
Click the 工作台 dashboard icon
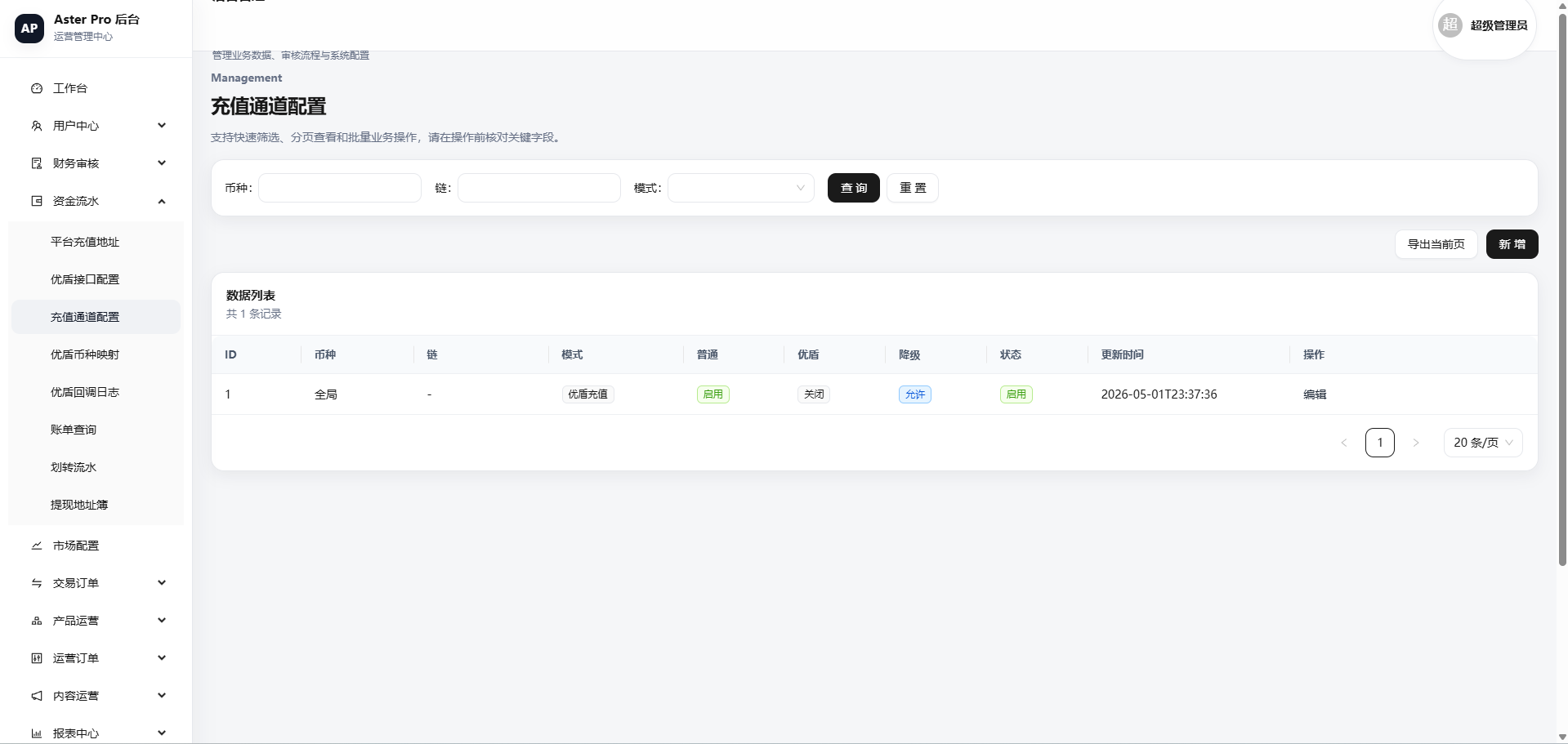37,88
